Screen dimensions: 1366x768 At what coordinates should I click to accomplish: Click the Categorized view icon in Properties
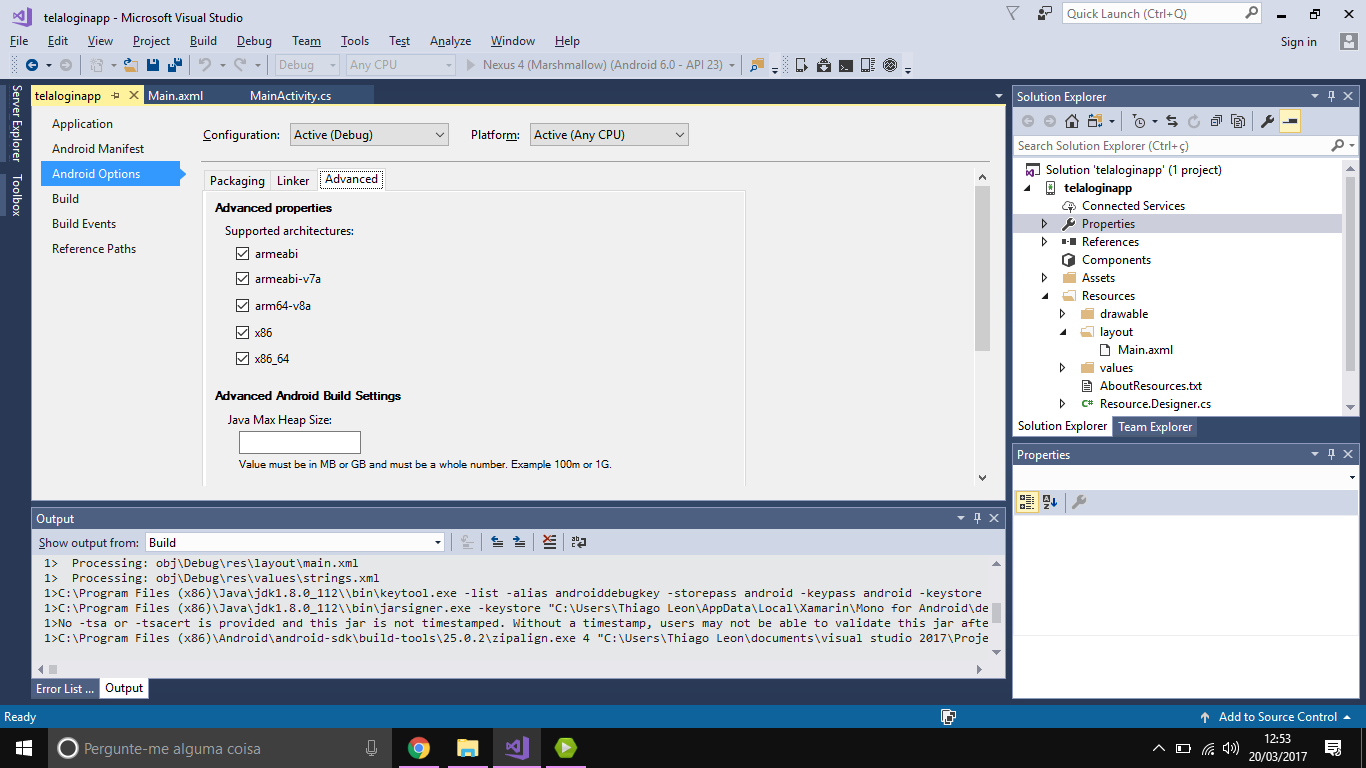point(1027,502)
